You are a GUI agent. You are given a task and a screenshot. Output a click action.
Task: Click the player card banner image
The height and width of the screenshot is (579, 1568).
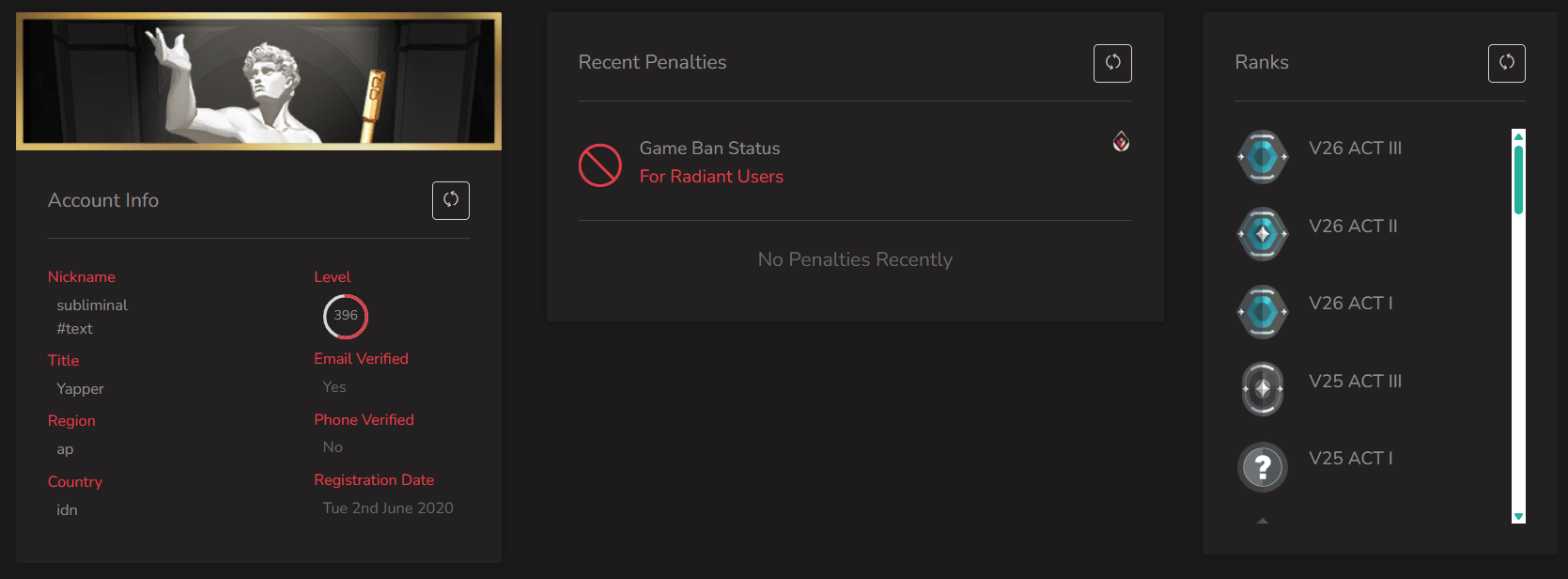258,81
